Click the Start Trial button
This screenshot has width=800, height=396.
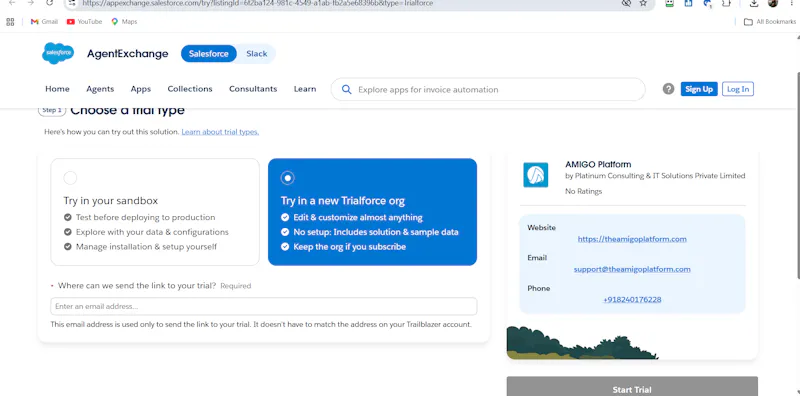[632, 387]
